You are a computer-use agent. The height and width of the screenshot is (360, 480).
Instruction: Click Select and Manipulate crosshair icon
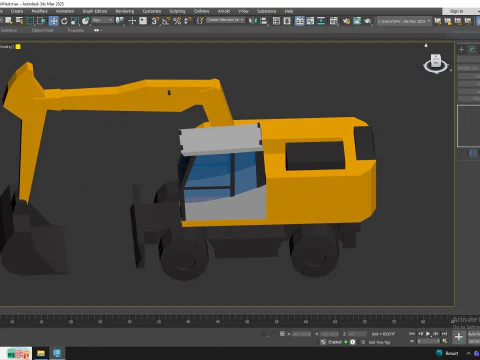pyautogui.click(x=132, y=21)
